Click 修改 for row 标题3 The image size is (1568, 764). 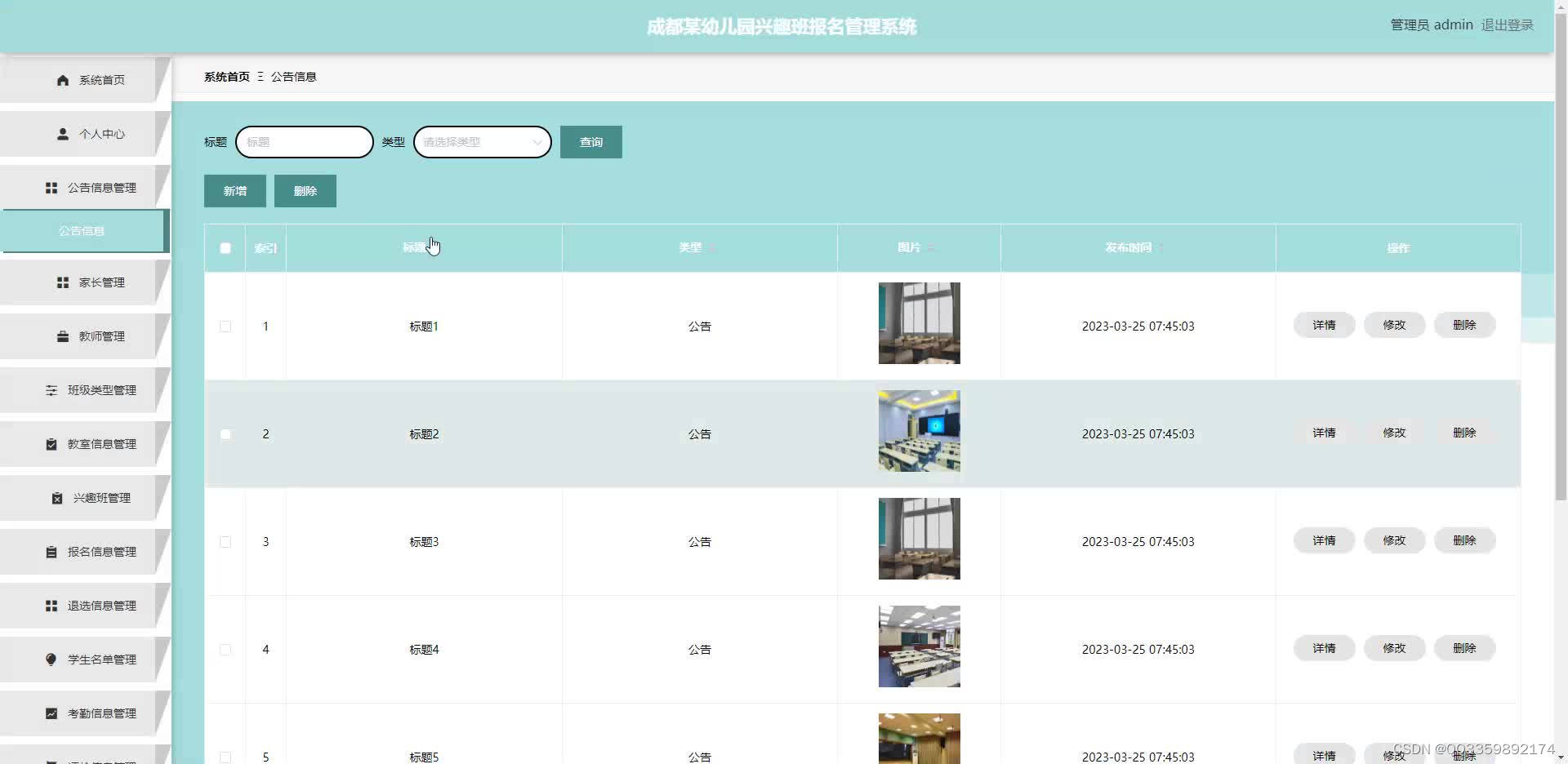tap(1395, 540)
